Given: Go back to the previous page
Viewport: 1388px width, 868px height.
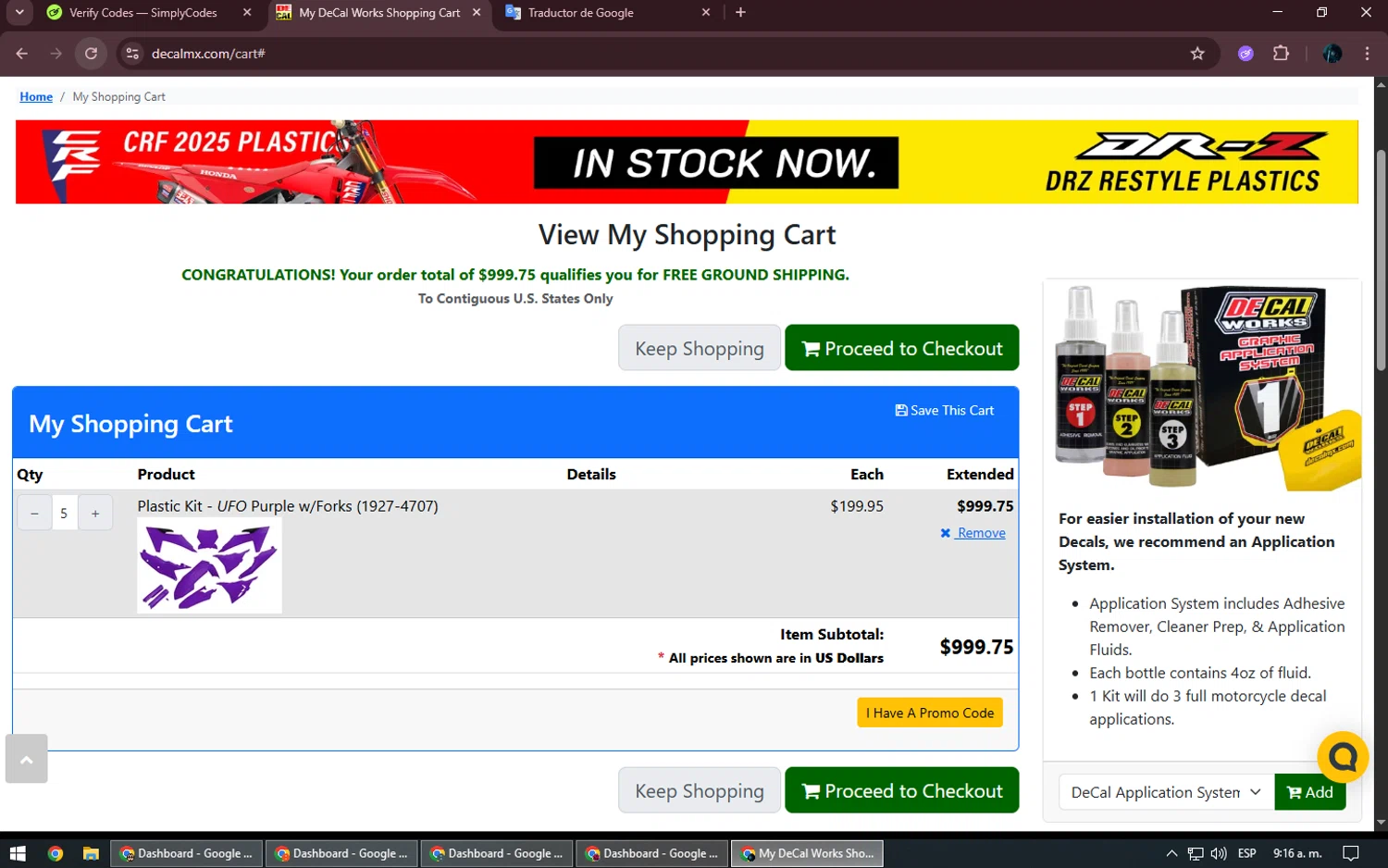Looking at the screenshot, I should click(22, 54).
